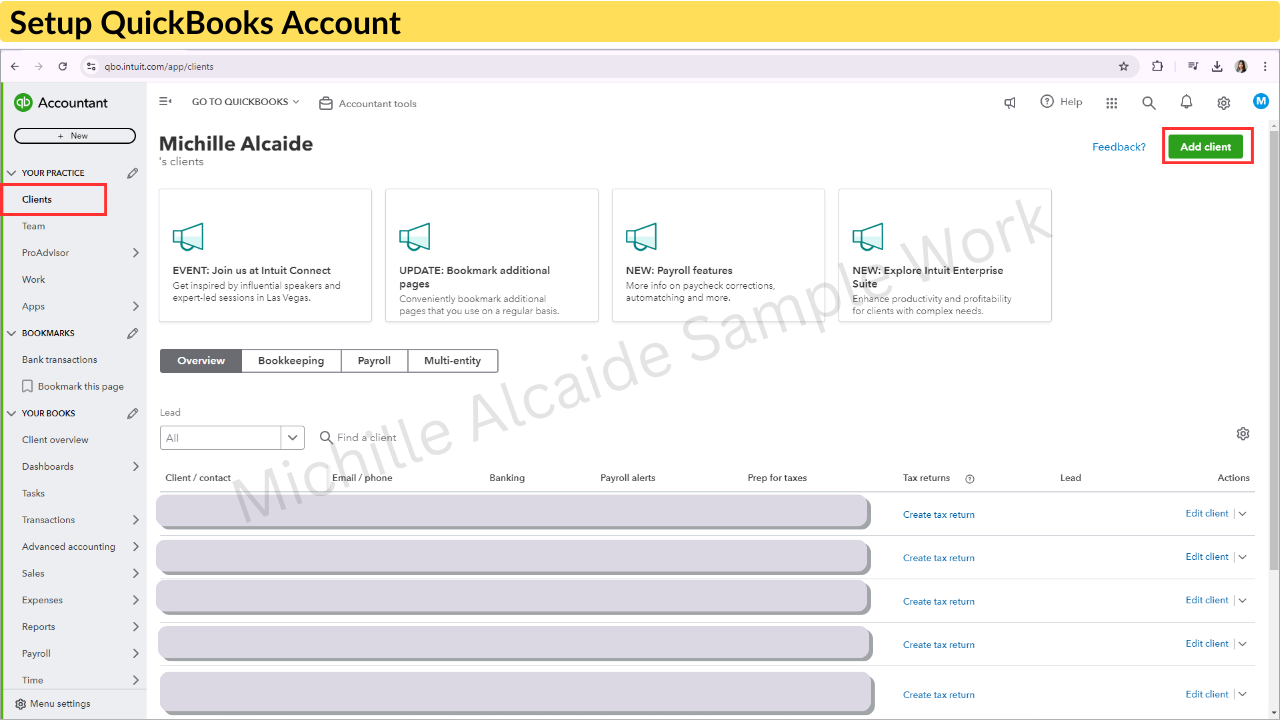
Task: Open Help from the question mark icon
Action: tap(1047, 102)
